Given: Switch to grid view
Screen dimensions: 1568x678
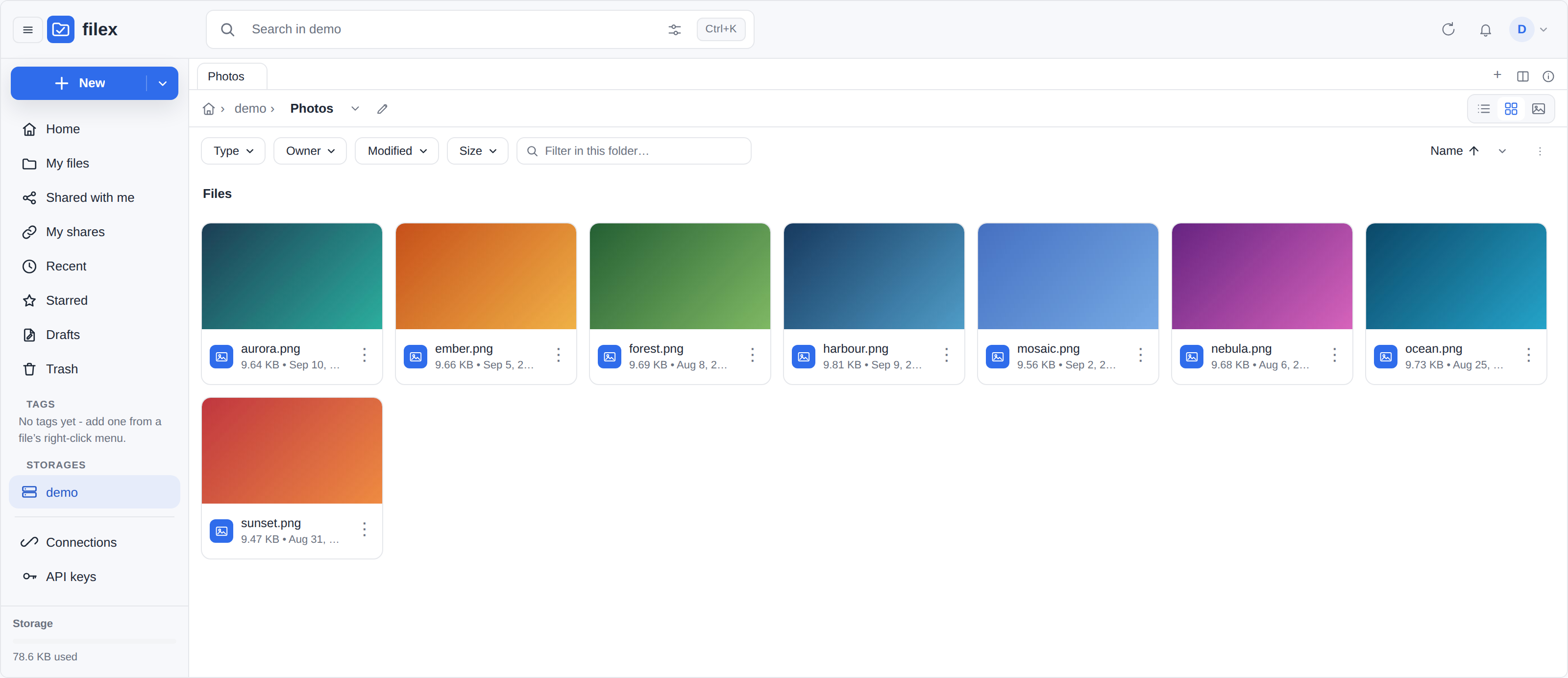Looking at the screenshot, I should tap(1511, 109).
